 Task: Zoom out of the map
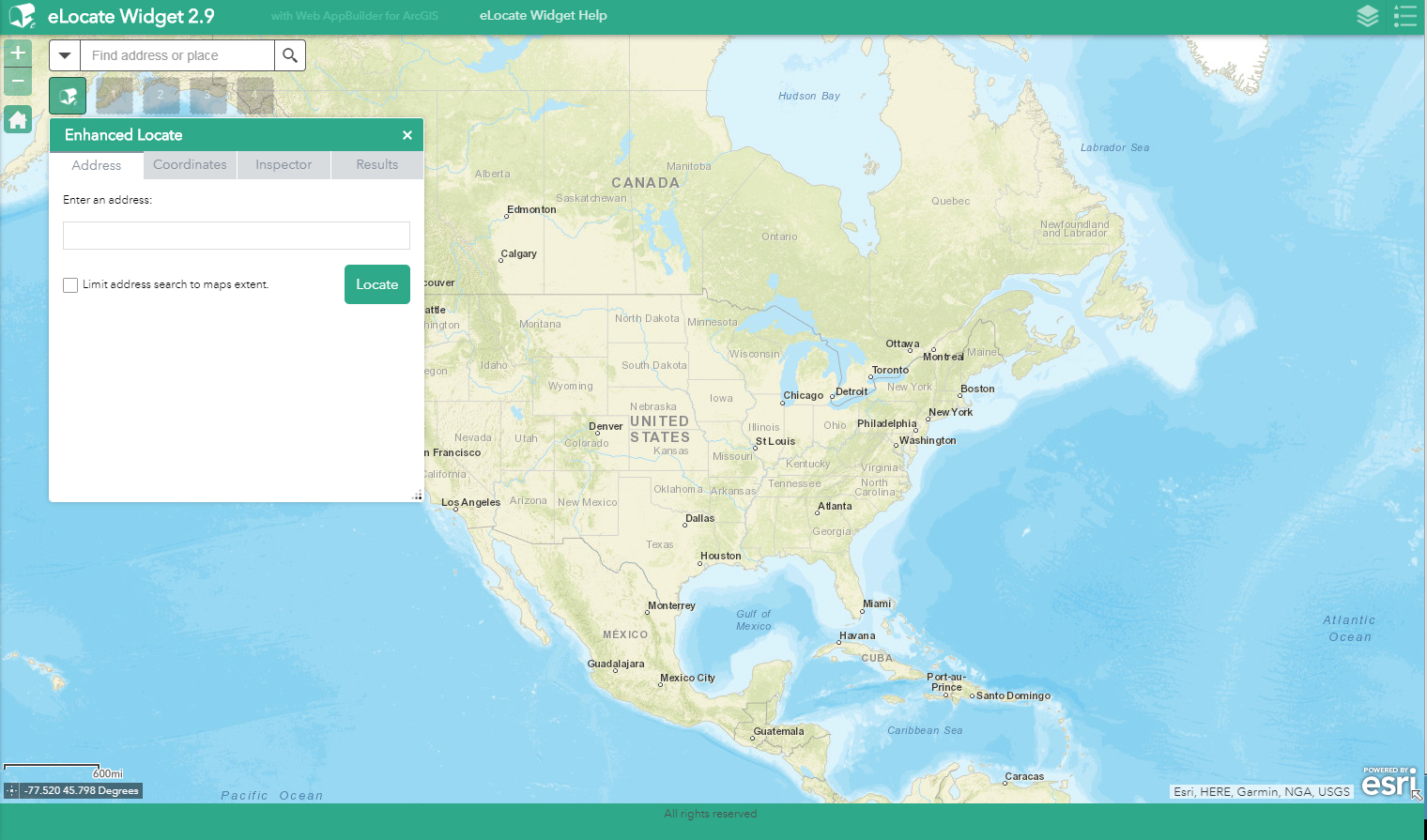tap(18, 82)
